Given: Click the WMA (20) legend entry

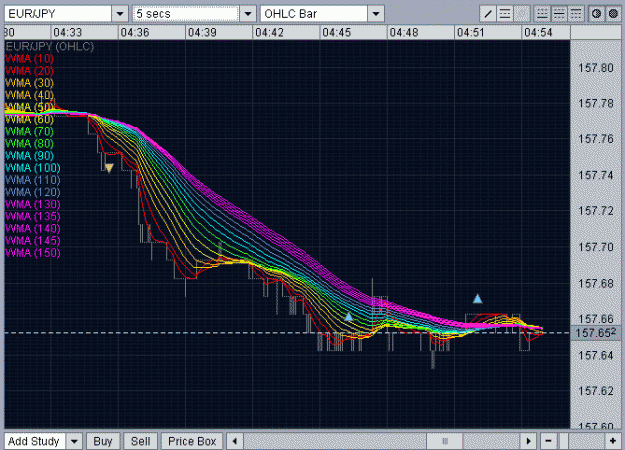Looking at the screenshot, I should pos(29,71).
